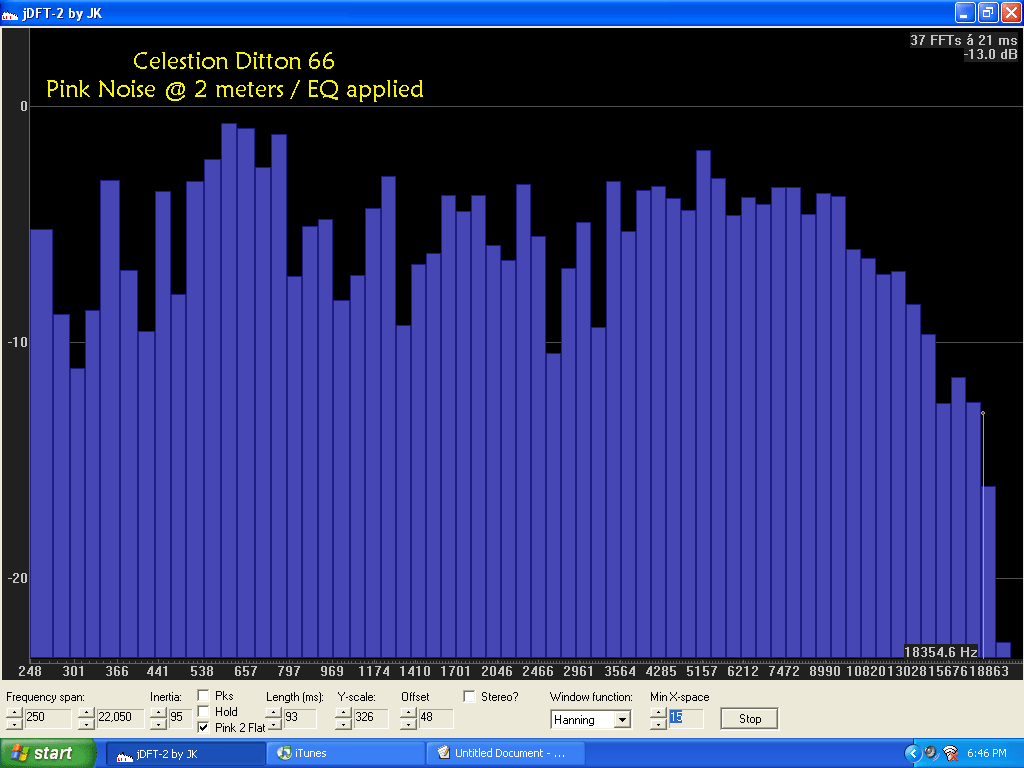The height and width of the screenshot is (768, 1024).
Task: Click the yellow cursor marker line in spectrum
Action: 983,536
